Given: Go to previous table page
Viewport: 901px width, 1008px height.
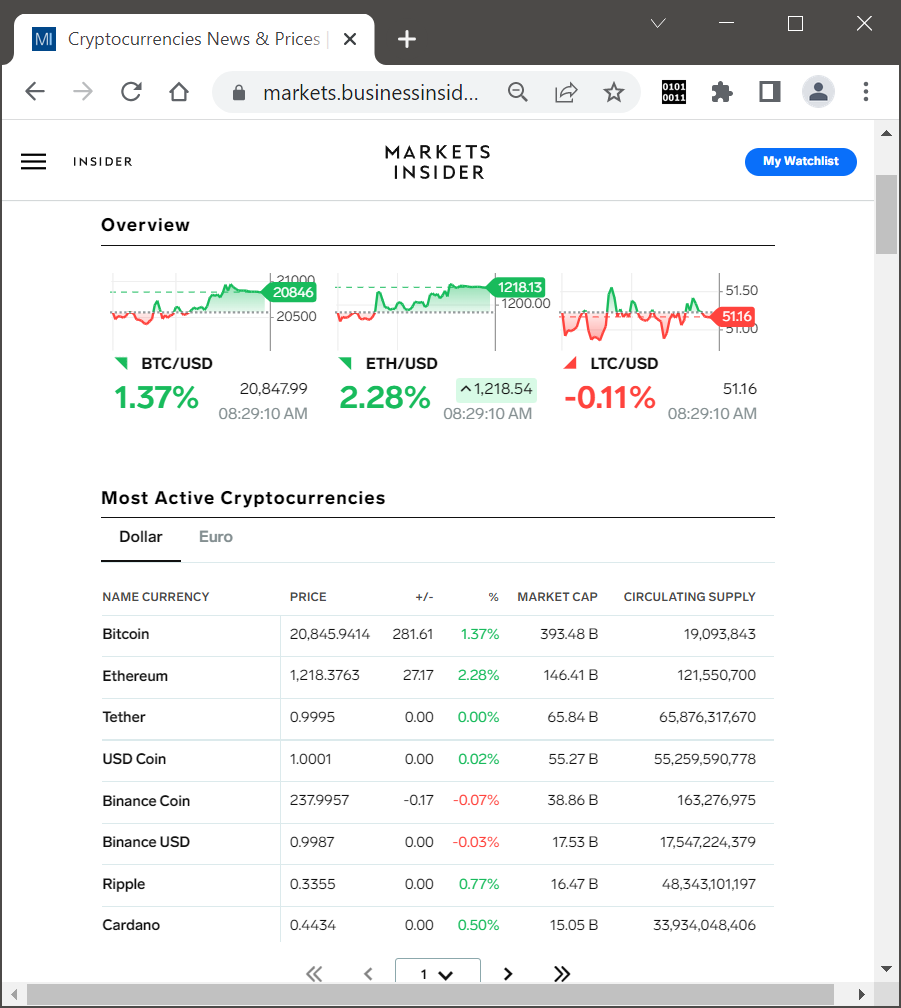Looking at the screenshot, I should pos(368,974).
